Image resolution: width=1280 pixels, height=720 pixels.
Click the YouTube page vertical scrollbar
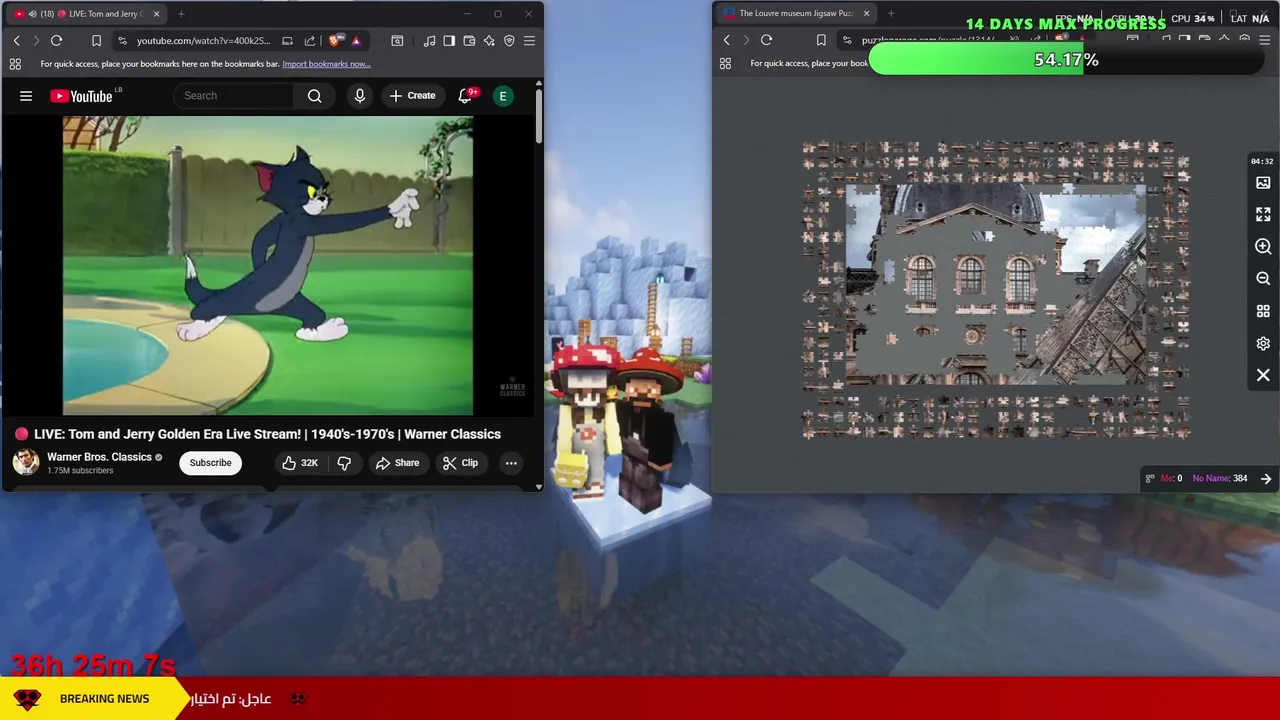539,115
